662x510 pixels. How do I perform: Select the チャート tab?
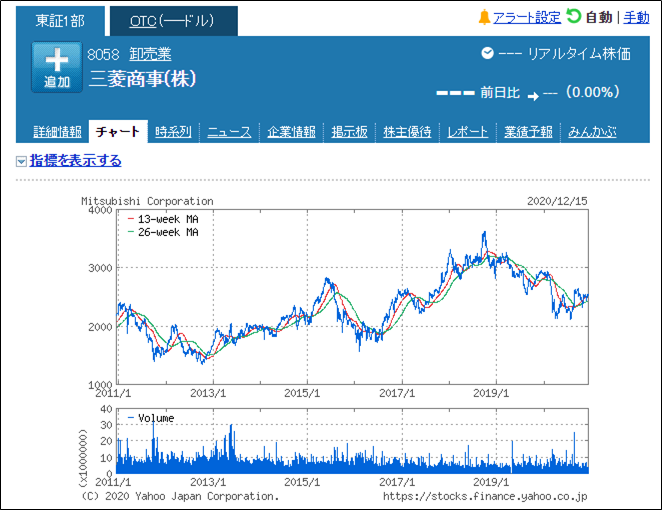point(118,132)
